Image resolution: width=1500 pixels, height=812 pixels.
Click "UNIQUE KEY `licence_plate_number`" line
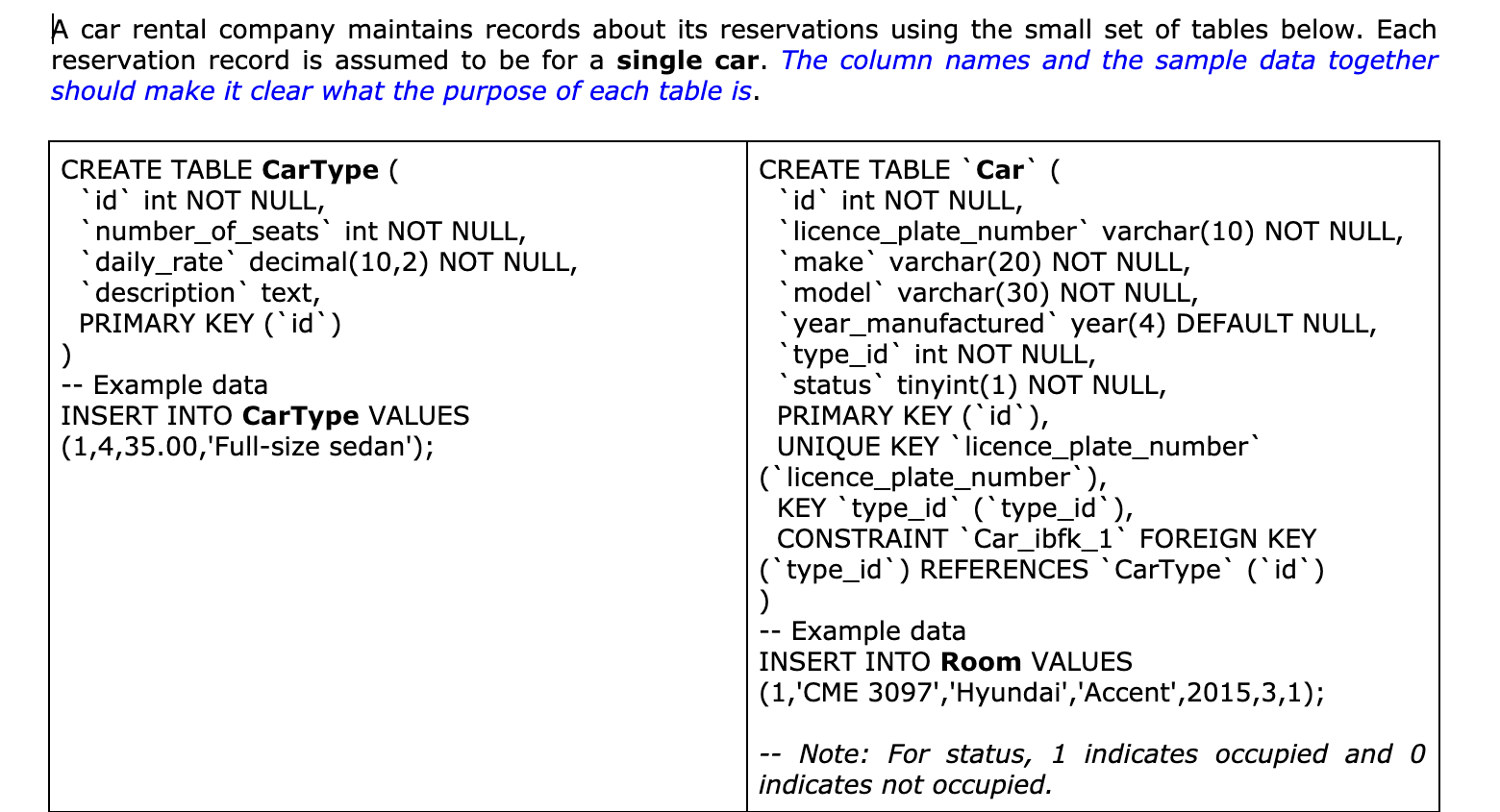point(1017,447)
